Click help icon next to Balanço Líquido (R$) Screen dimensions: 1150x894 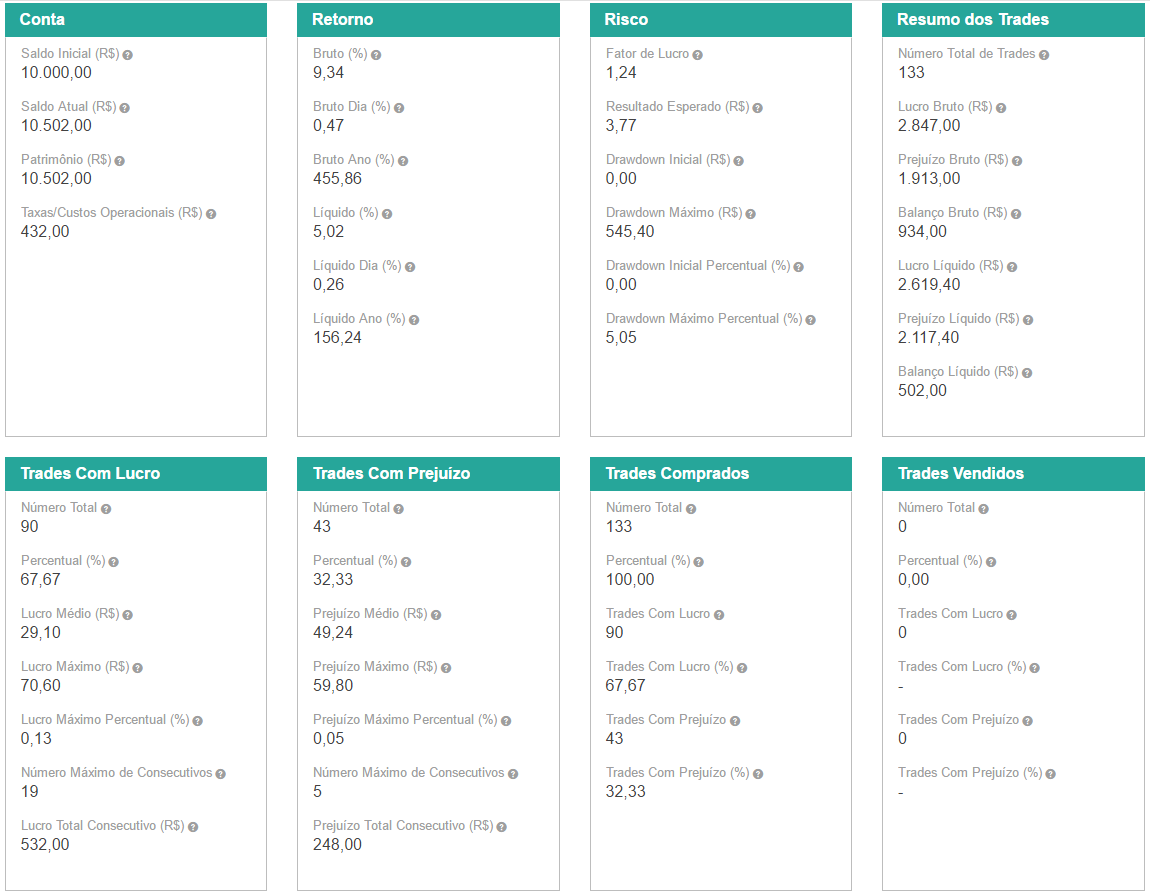1026,373
